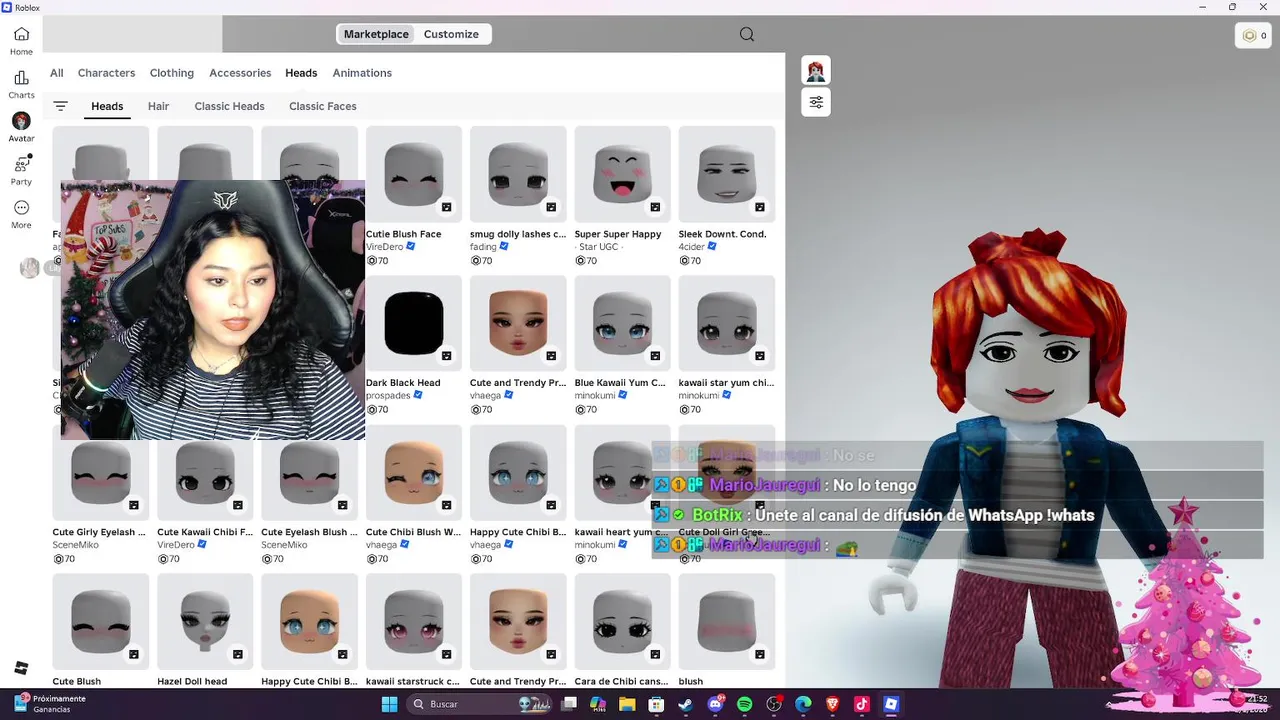
Task: Select the kawaii star yum chibi head
Action: [x=727, y=323]
